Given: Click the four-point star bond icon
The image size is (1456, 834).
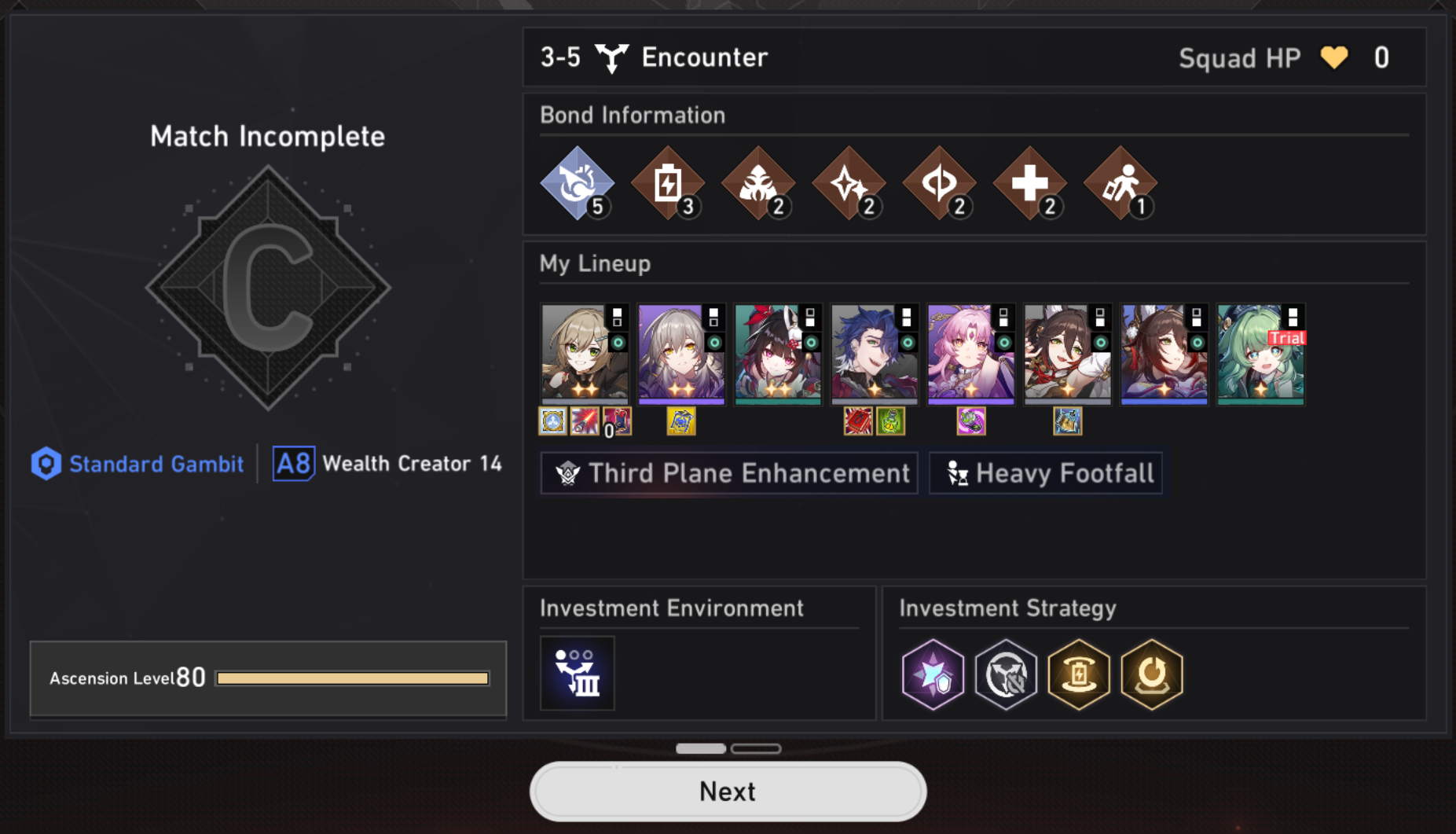Looking at the screenshot, I should click(x=849, y=183).
